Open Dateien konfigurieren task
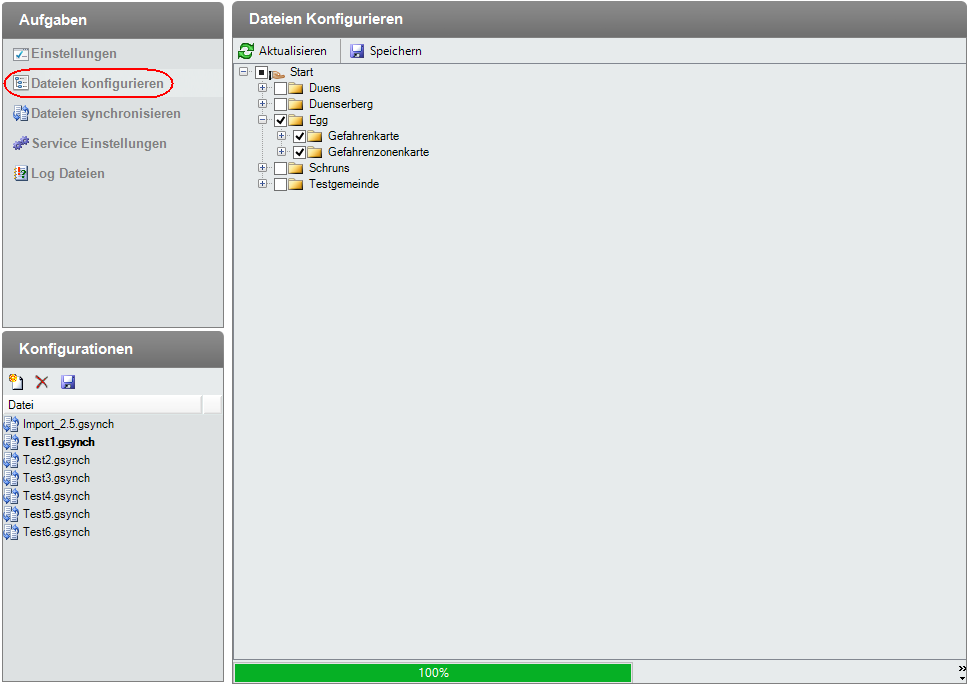Image resolution: width=971 pixels, height=687 pixels. coord(97,84)
